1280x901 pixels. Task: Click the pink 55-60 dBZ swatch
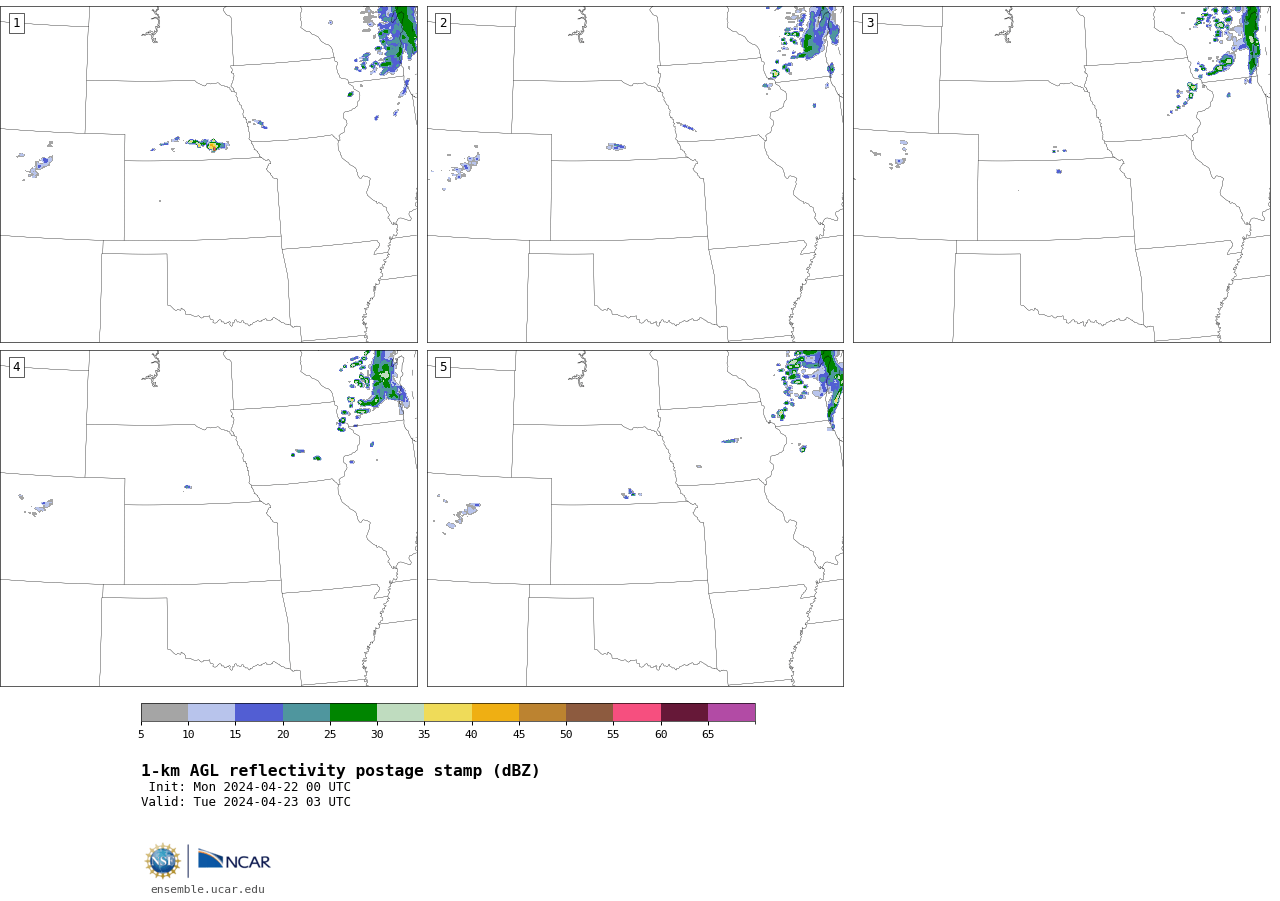coord(637,713)
